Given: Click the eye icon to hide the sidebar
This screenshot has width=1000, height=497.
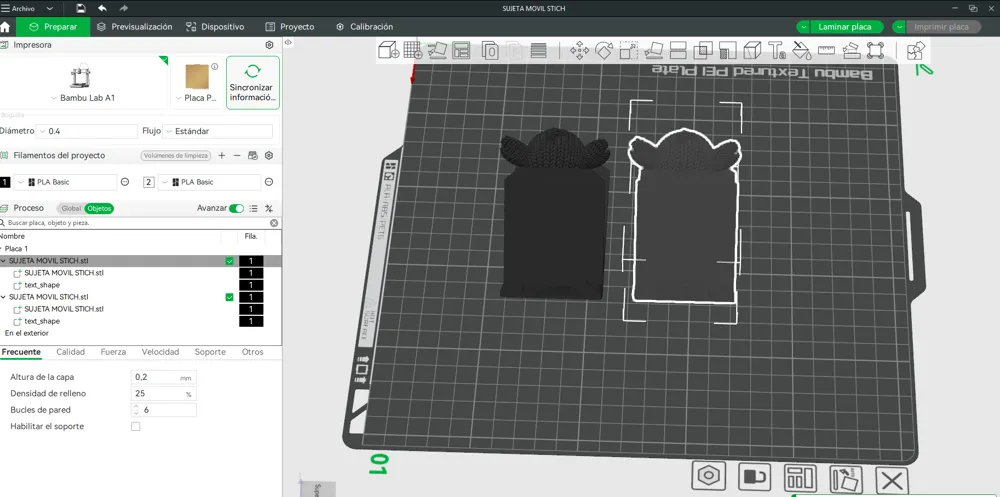Looking at the screenshot, I should click(x=288, y=42).
